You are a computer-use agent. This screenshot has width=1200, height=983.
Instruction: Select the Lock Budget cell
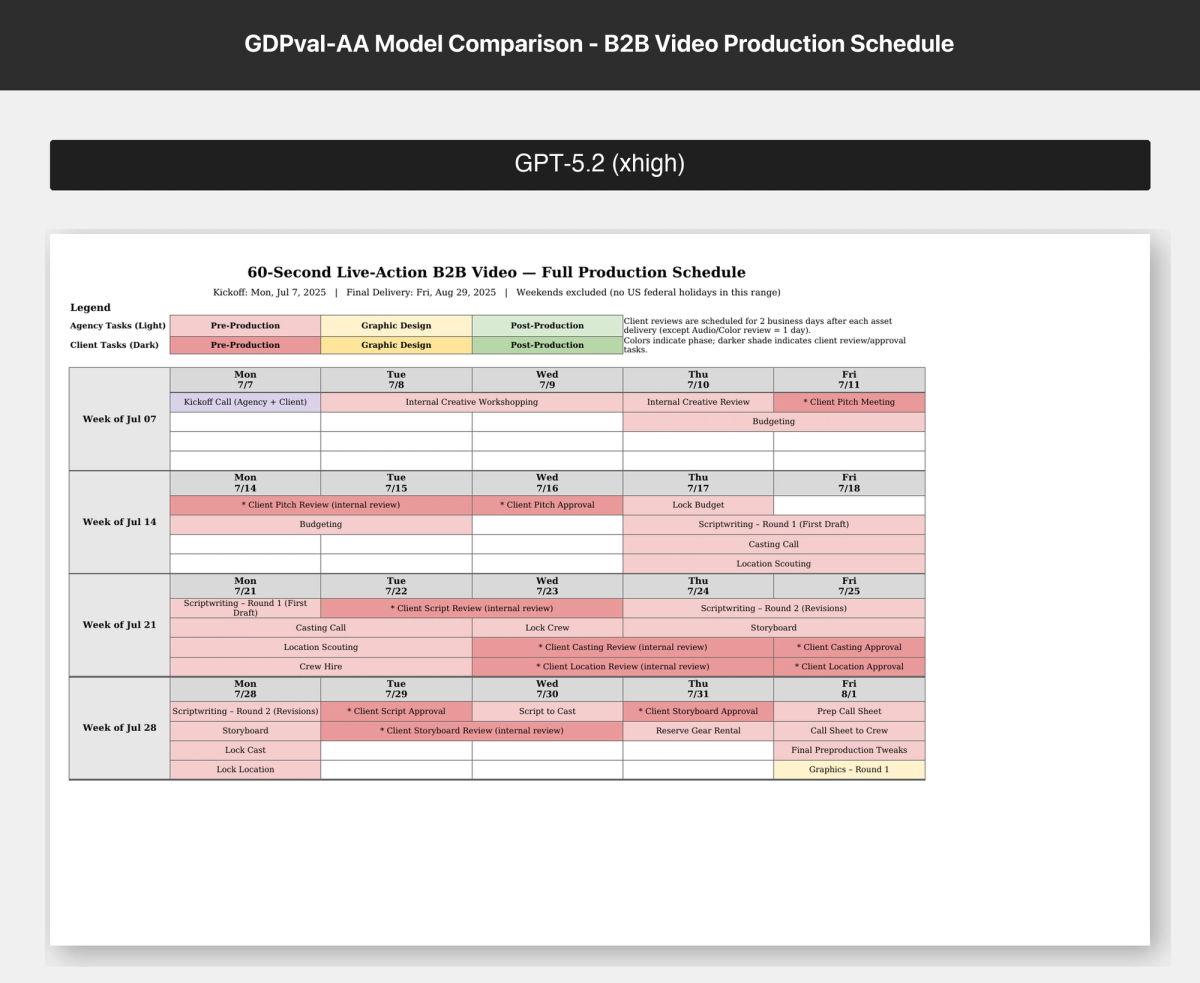(698, 505)
